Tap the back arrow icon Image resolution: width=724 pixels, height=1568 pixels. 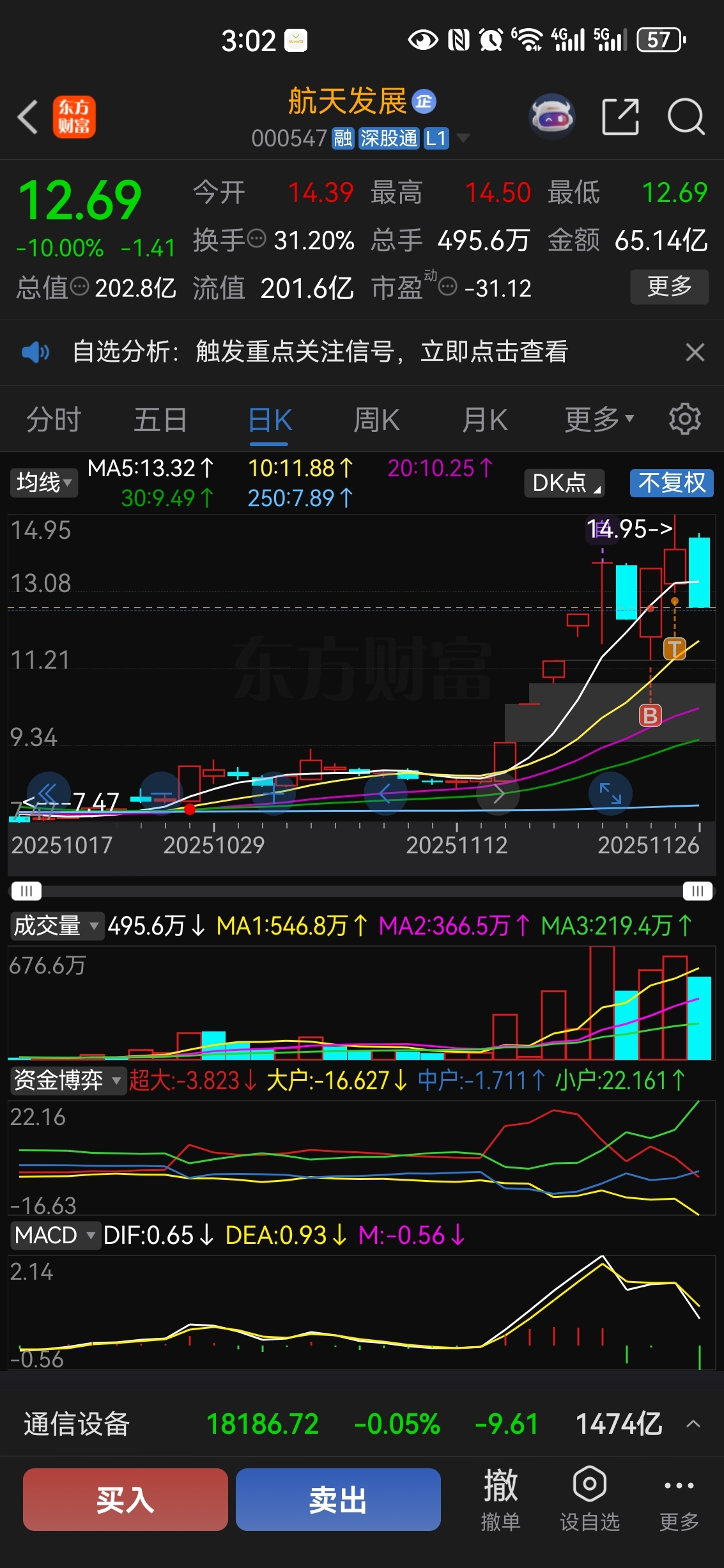(x=27, y=117)
